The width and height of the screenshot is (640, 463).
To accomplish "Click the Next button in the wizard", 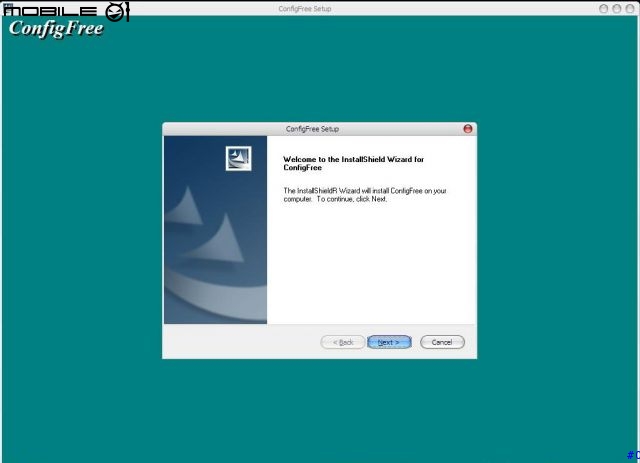I will click(389, 342).
